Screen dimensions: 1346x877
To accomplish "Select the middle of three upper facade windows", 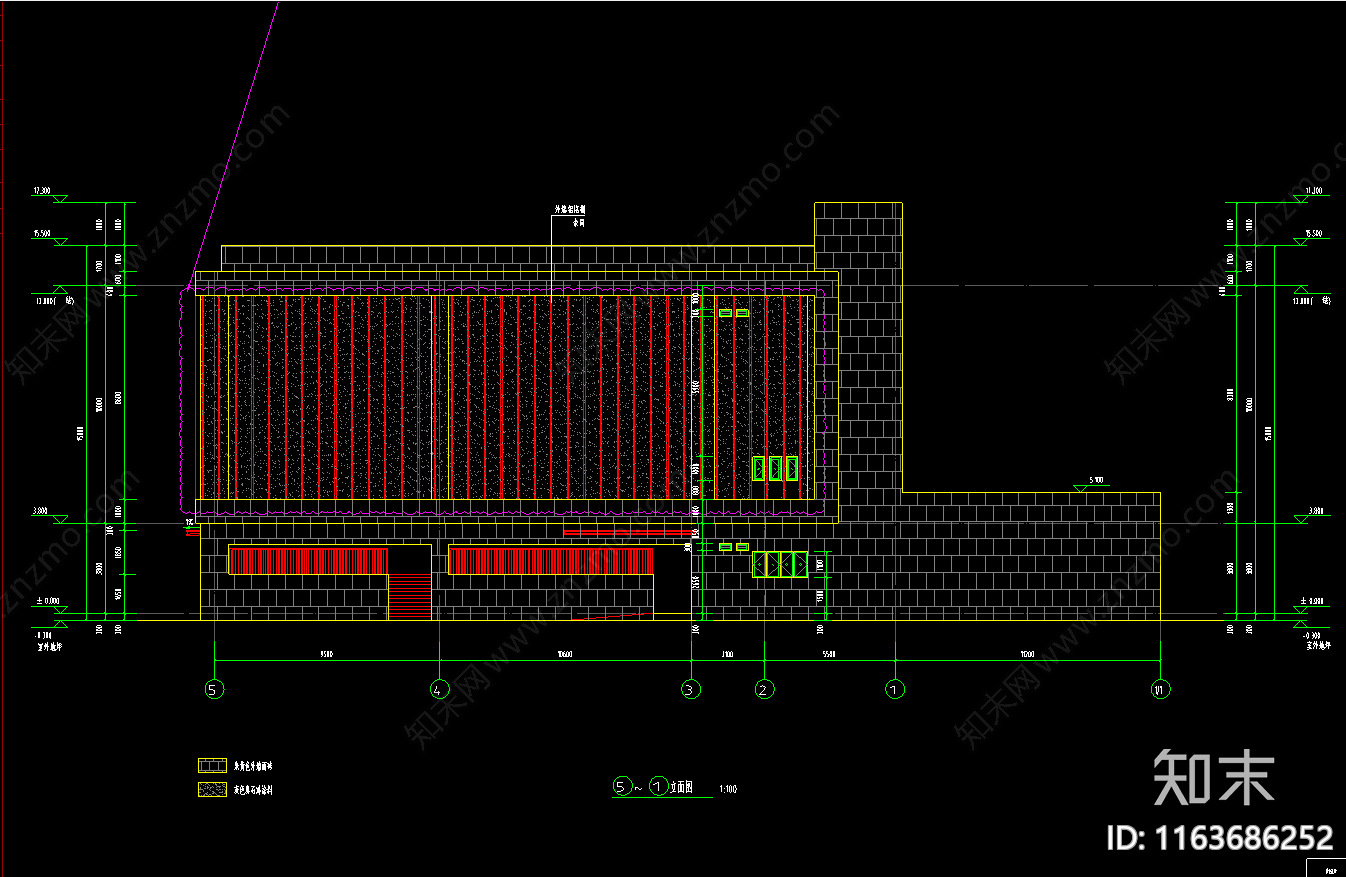I will point(775,468).
